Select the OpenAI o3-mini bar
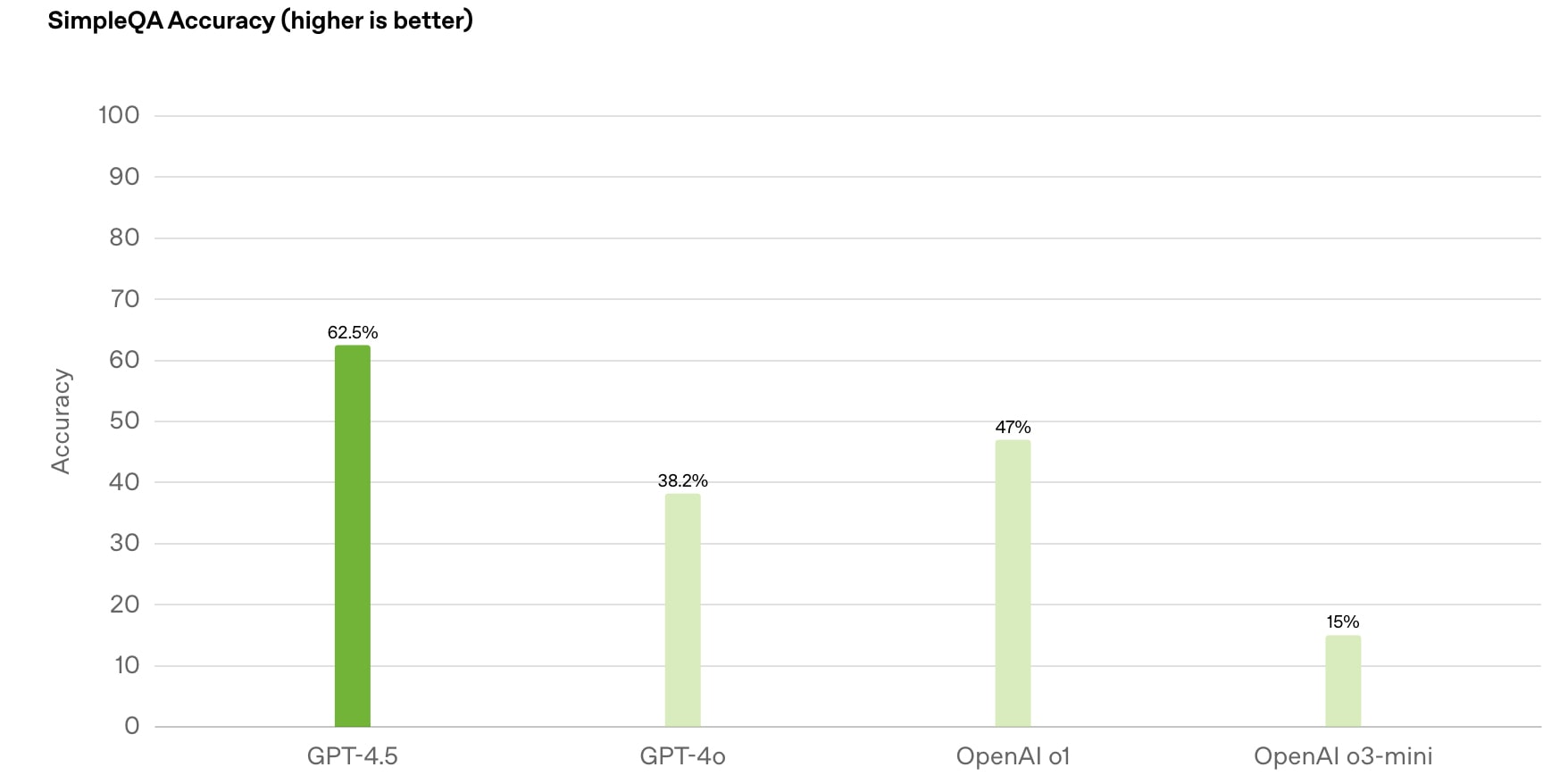The height and width of the screenshot is (784, 1568). 1343,681
